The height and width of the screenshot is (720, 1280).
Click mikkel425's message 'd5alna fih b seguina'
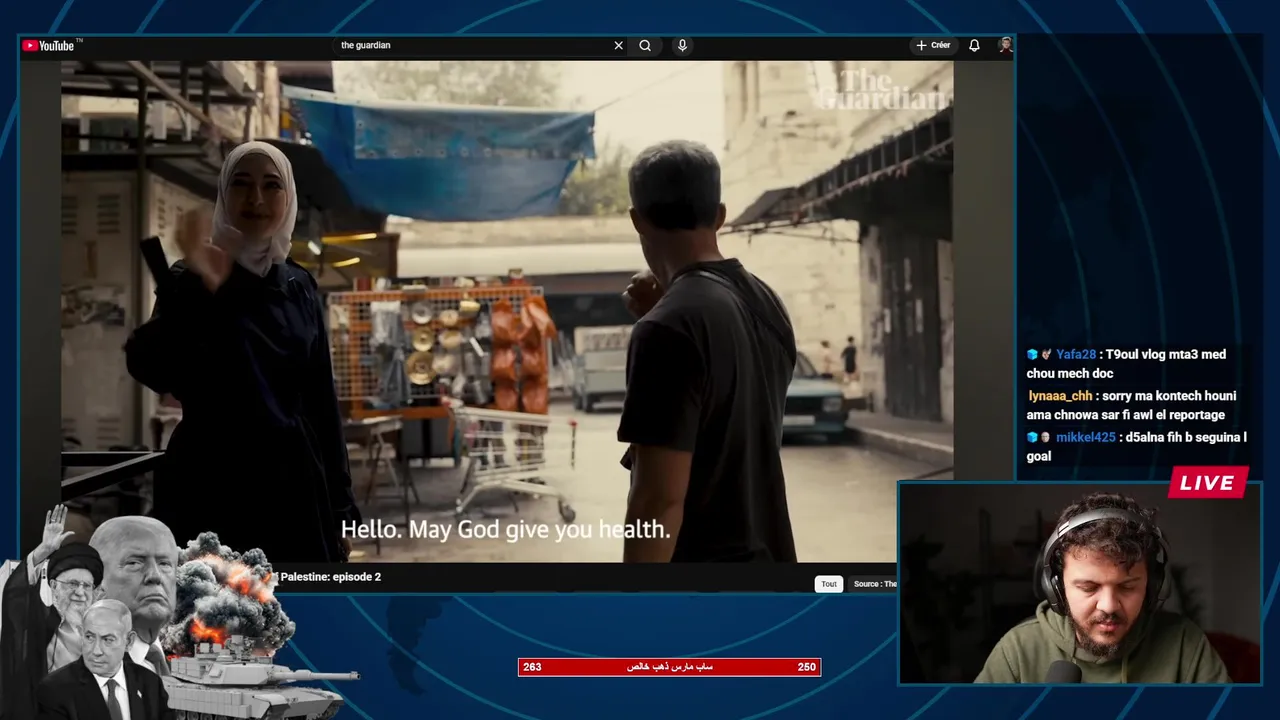tap(1181, 437)
